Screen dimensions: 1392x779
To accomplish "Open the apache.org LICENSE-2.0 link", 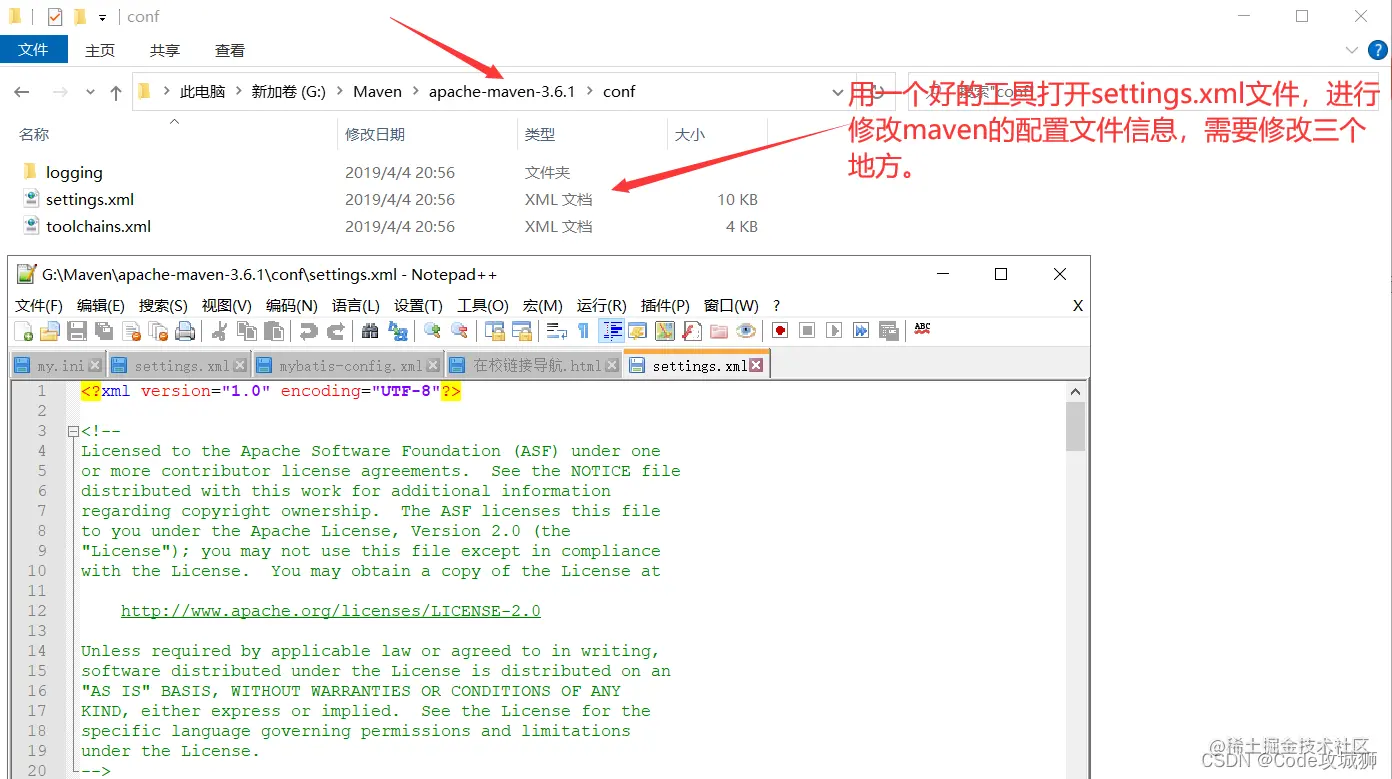I will click(331, 611).
